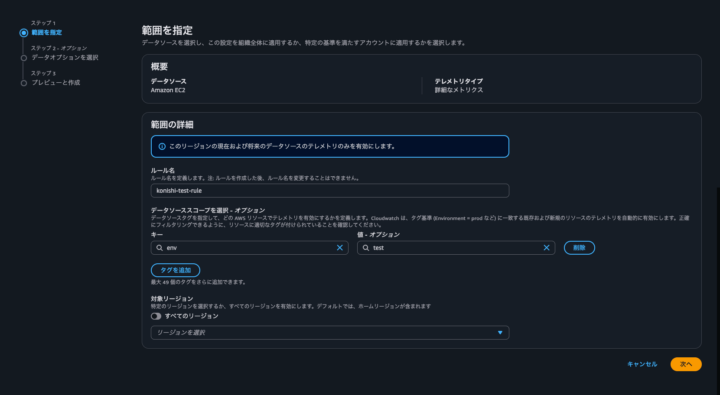The height and width of the screenshot is (395, 720).
Task: Click the search icon in key field
Action: tap(159, 248)
